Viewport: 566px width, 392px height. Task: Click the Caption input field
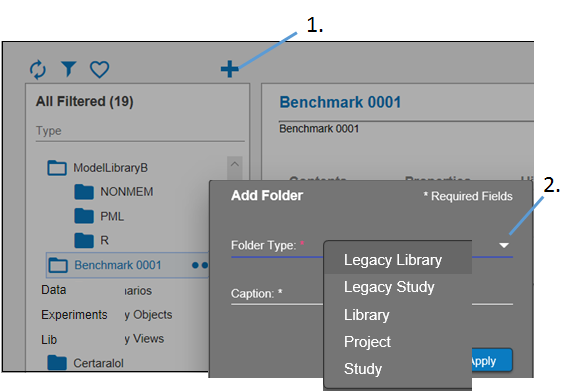(372, 294)
